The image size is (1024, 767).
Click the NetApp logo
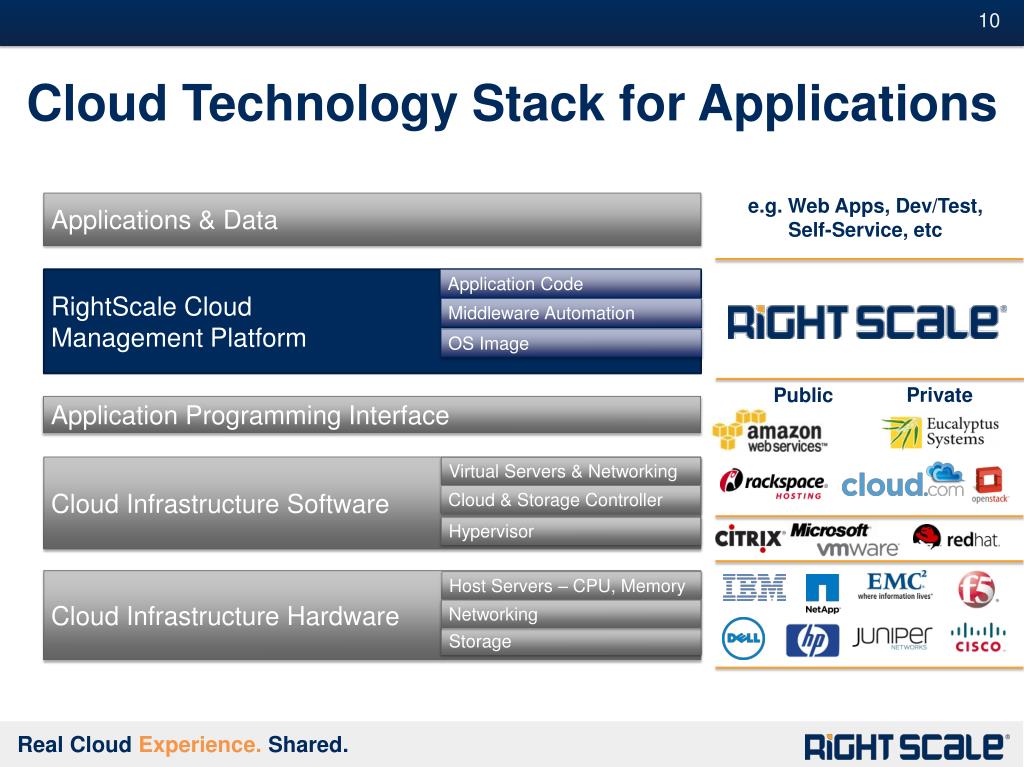point(822,594)
